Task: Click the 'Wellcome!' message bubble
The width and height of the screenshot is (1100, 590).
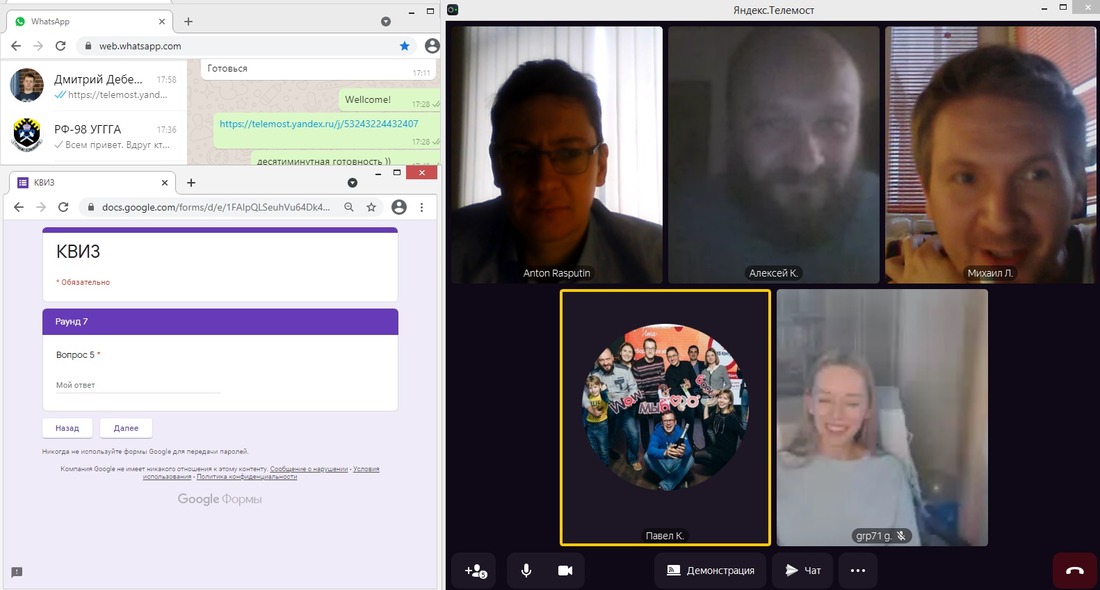Action: click(389, 100)
